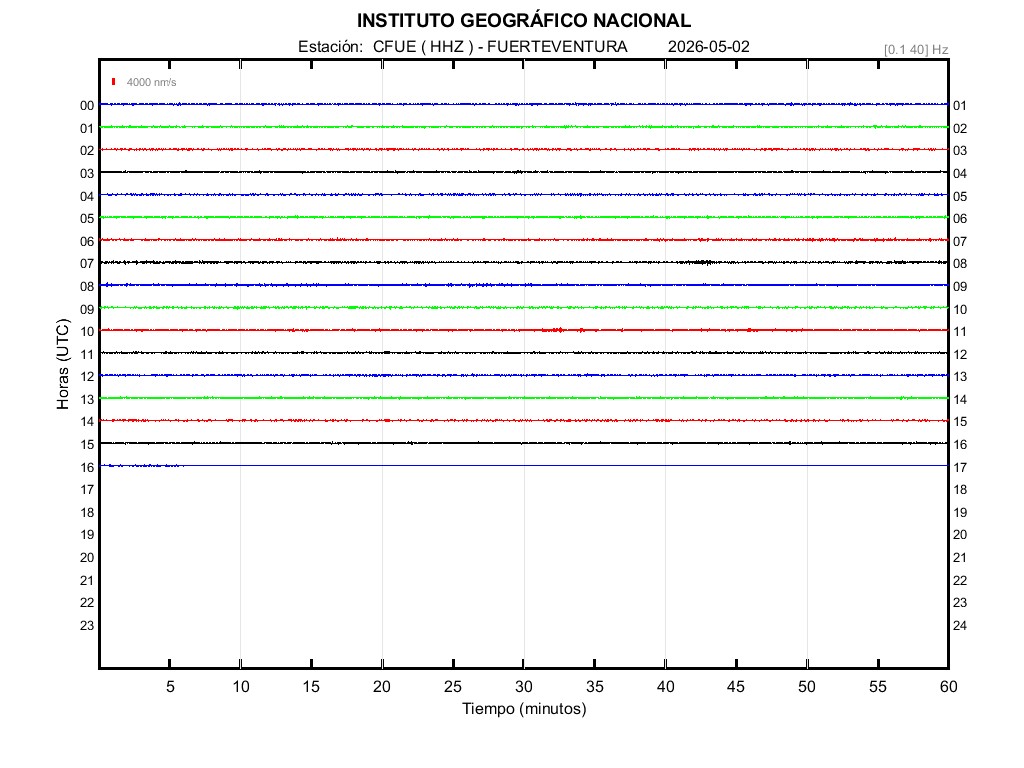The height and width of the screenshot is (768, 1024).
Task: Click the Tiempo (minutos) axis label
Action: click(x=524, y=709)
